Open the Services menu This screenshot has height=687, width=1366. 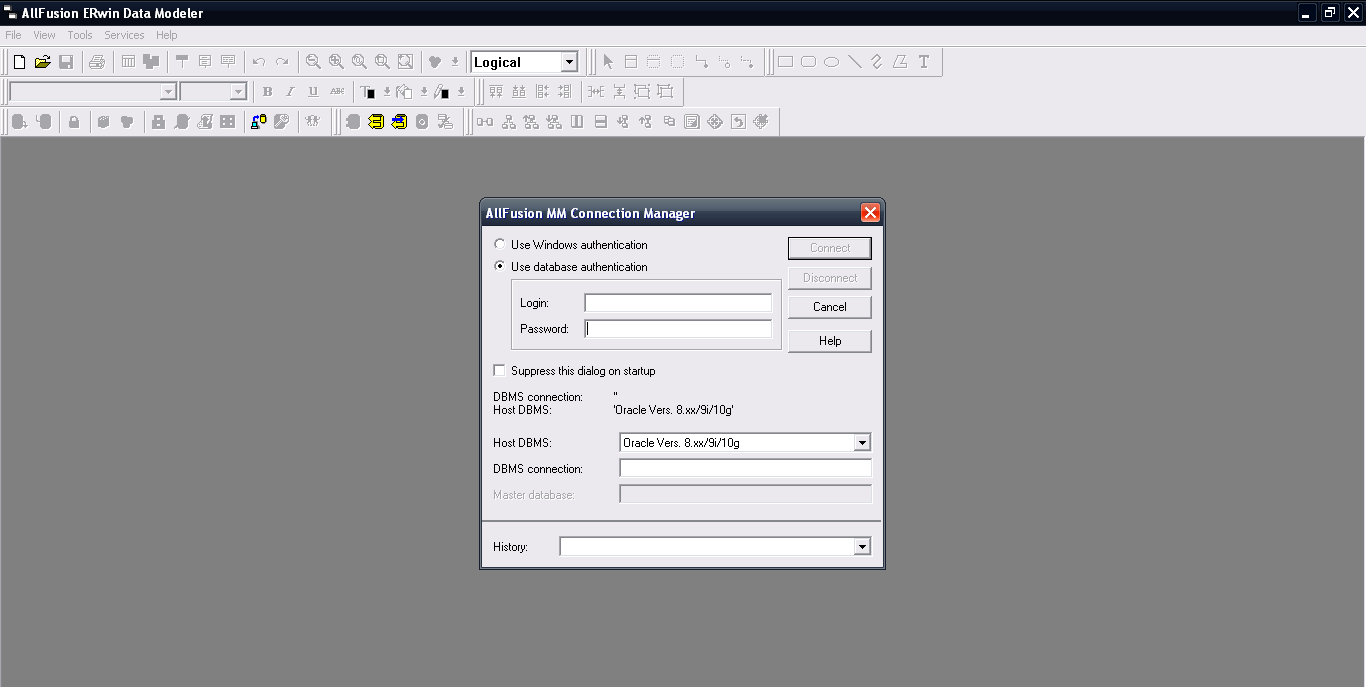(x=124, y=35)
